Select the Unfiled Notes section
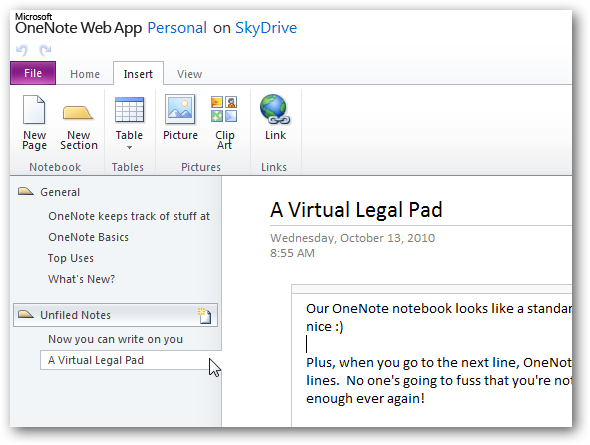590x445 pixels. [115, 315]
